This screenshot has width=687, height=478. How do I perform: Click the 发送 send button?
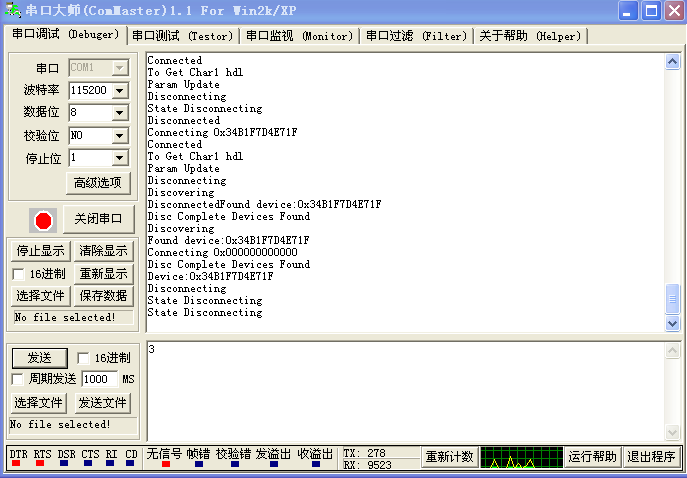tap(39, 358)
